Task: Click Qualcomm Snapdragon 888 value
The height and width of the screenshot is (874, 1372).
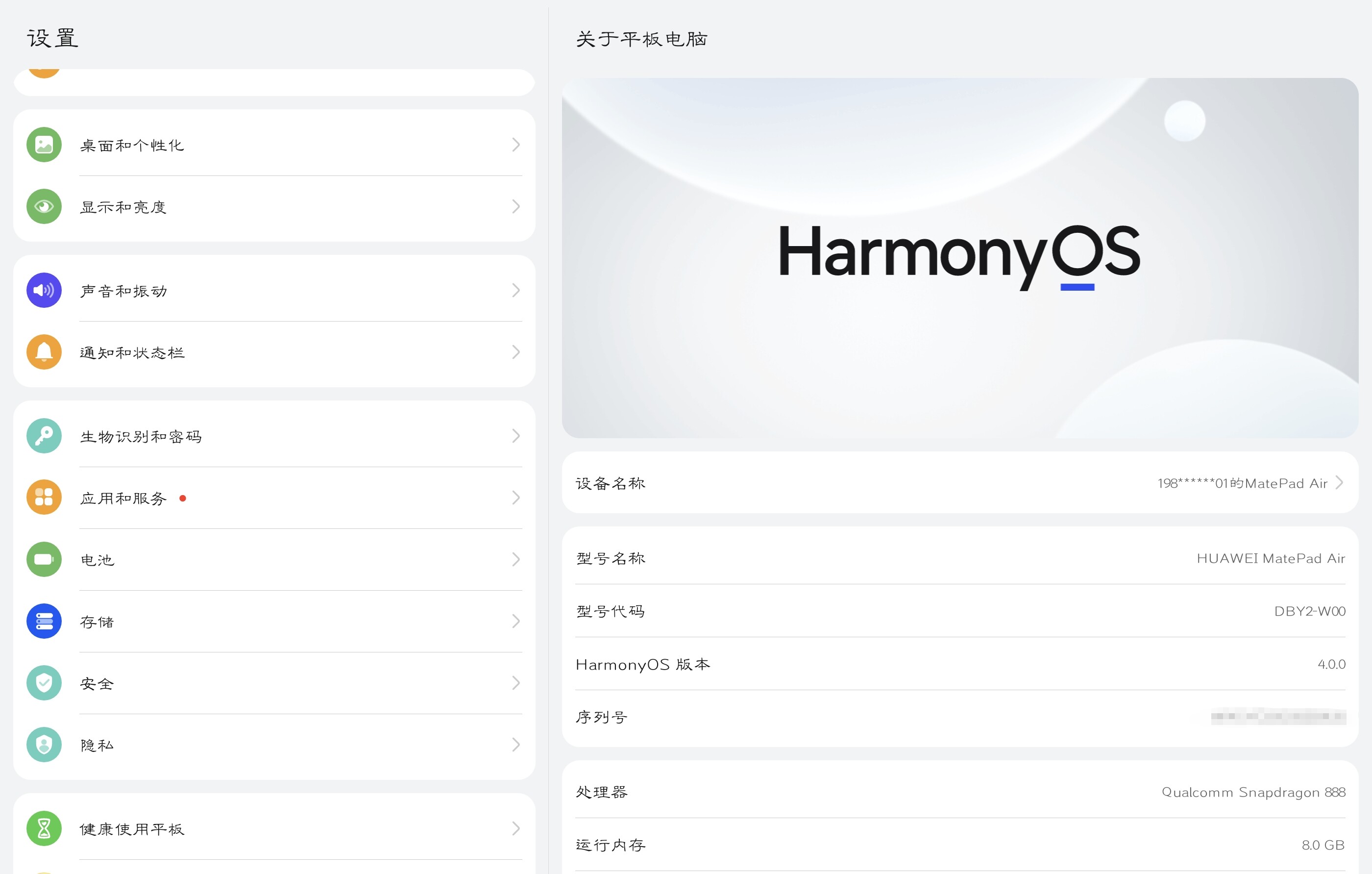Action: 1253,793
